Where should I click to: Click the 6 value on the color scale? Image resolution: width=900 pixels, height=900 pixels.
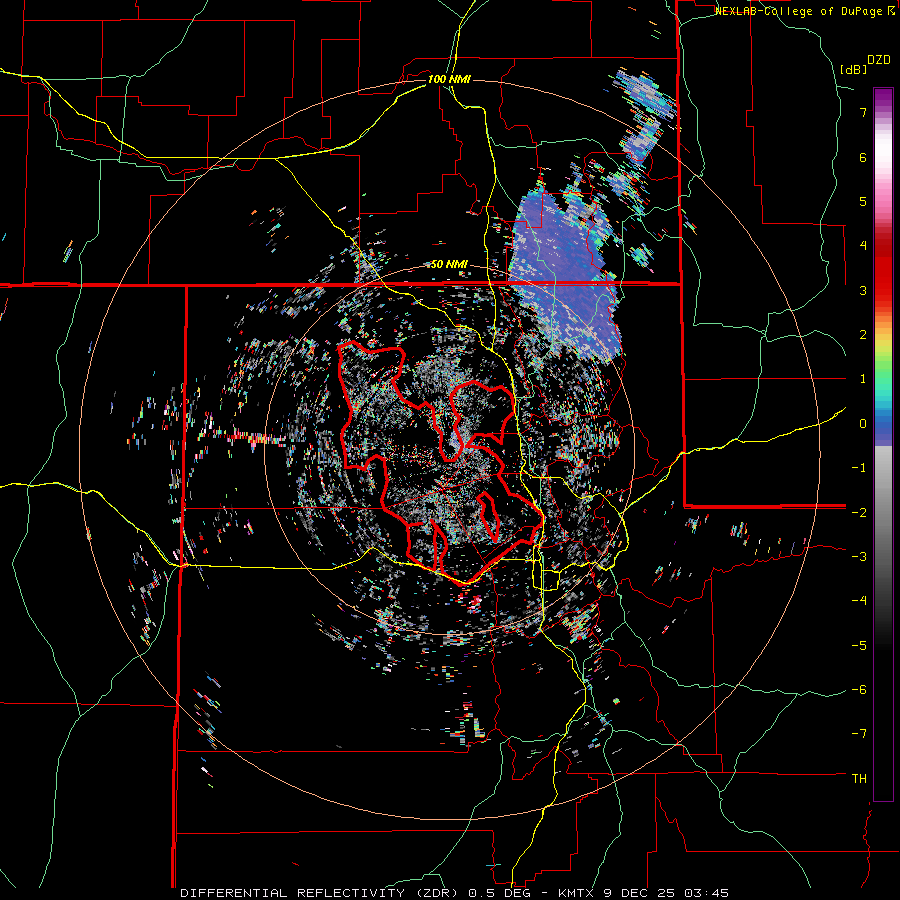(863, 157)
